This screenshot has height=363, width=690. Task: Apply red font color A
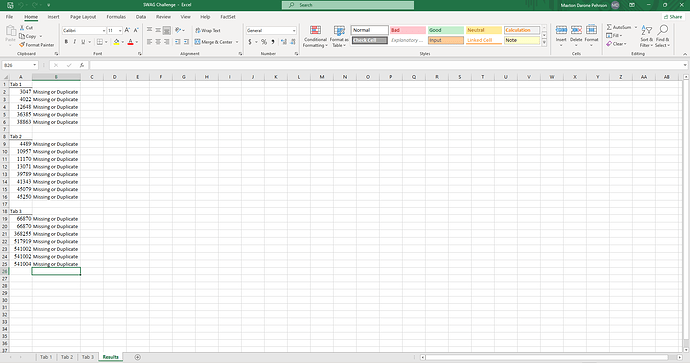tap(130, 42)
